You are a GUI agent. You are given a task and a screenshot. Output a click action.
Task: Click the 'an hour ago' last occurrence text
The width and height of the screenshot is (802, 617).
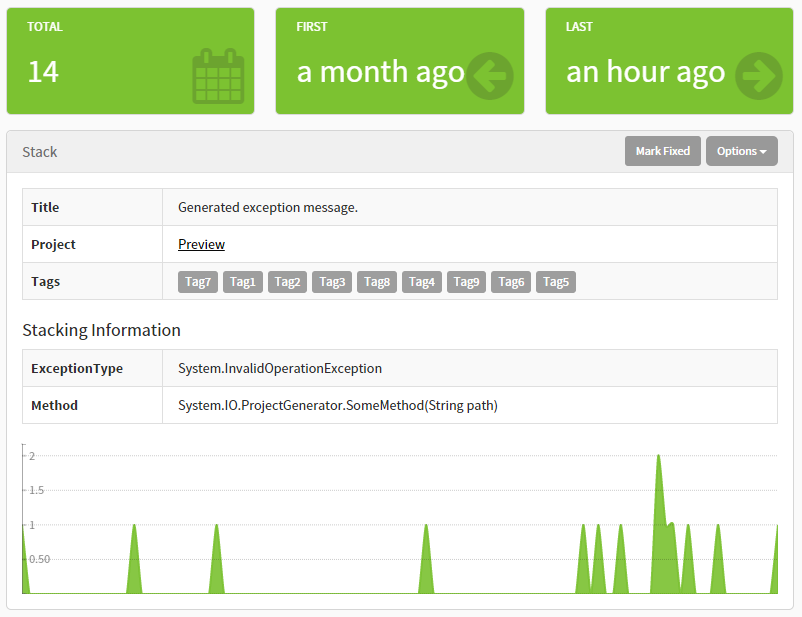pyautogui.click(x=645, y=72)
